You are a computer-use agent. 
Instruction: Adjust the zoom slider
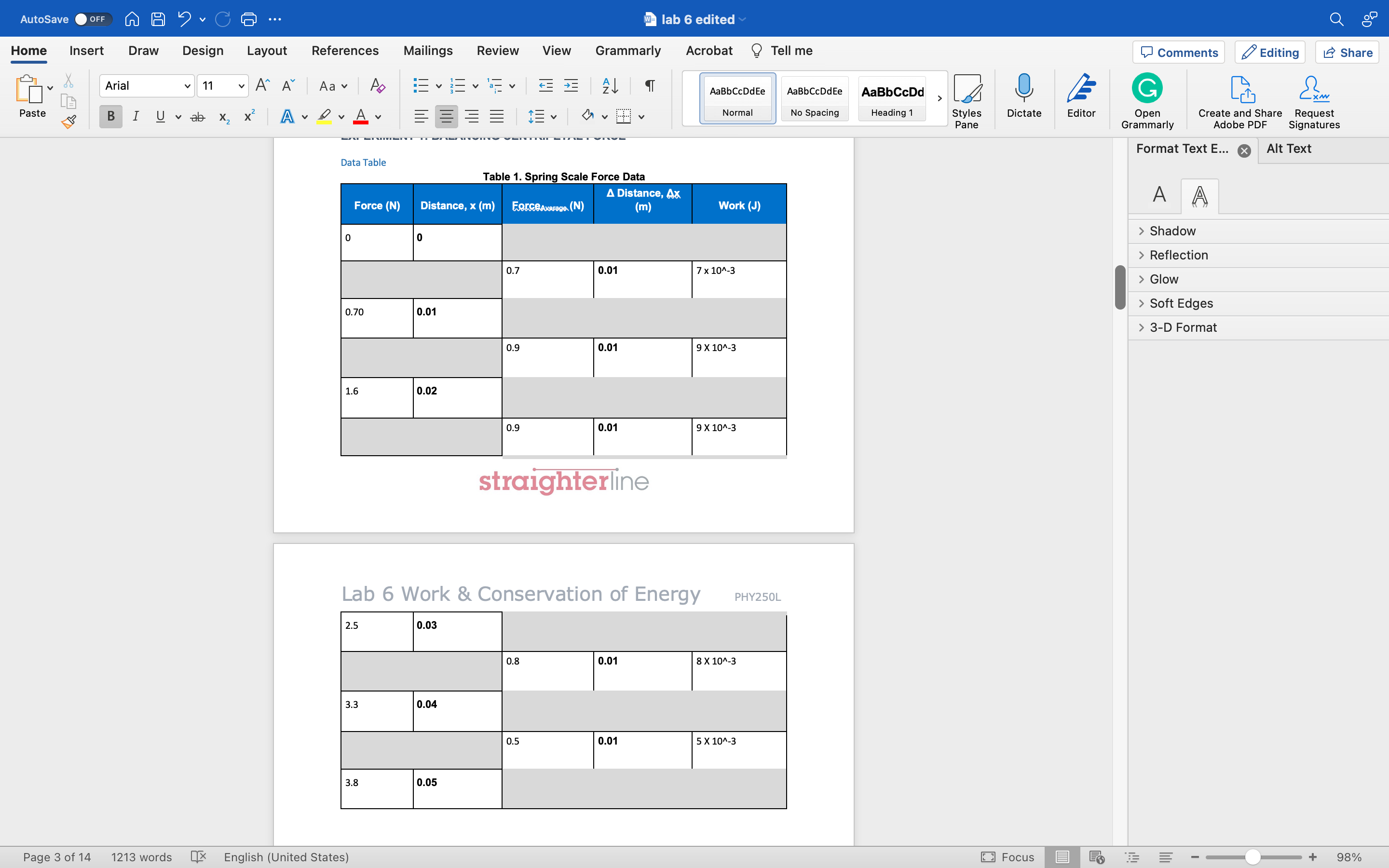click(x=1254, y=856)
